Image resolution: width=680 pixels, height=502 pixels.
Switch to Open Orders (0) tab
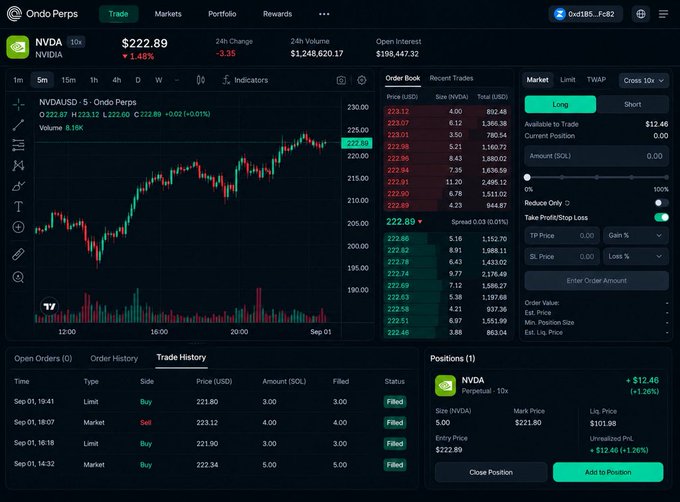tap(43, 359)
